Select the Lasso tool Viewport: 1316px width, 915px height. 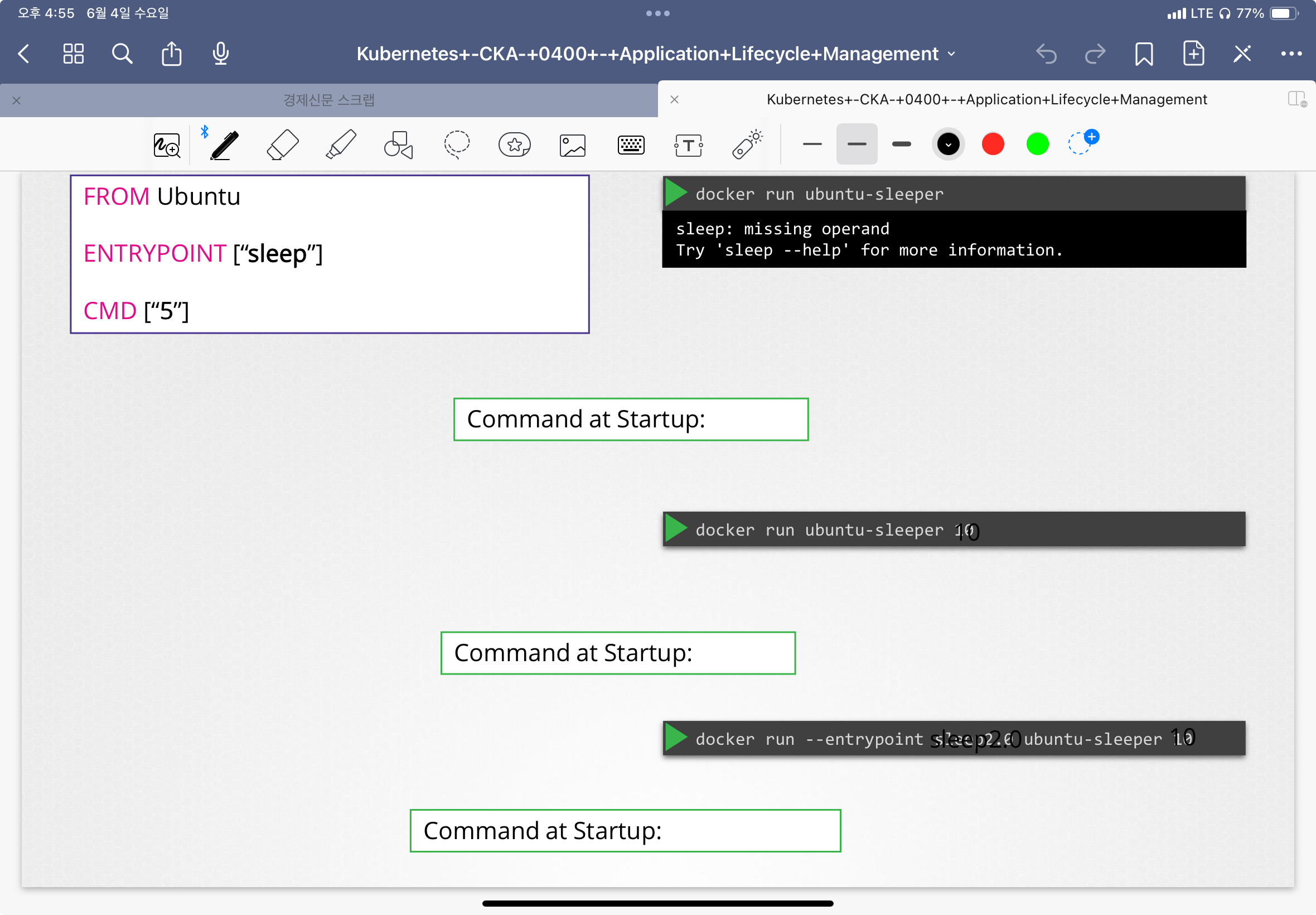click(x=457, y=145)
